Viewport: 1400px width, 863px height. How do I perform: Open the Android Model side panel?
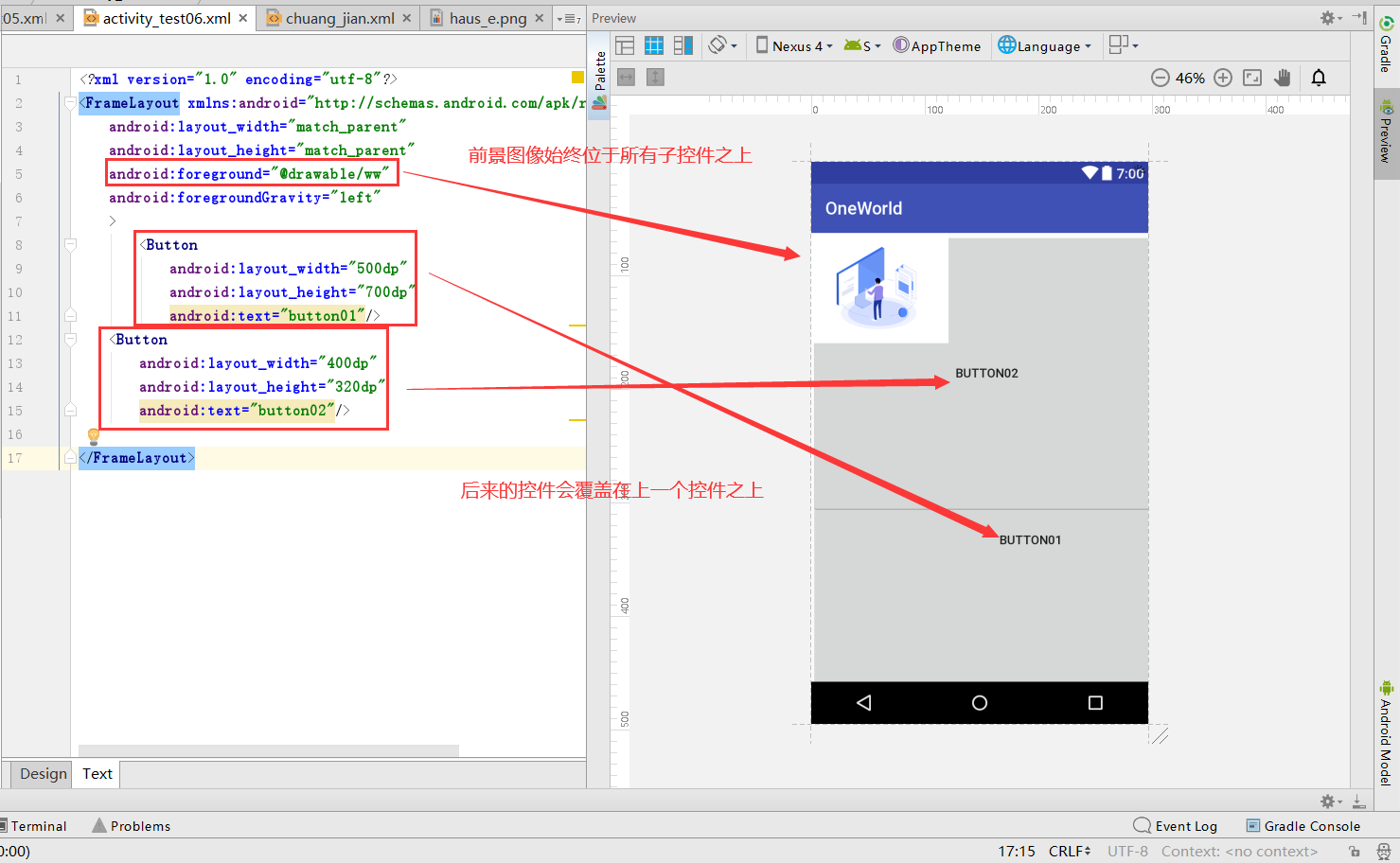pos(1387,733)
